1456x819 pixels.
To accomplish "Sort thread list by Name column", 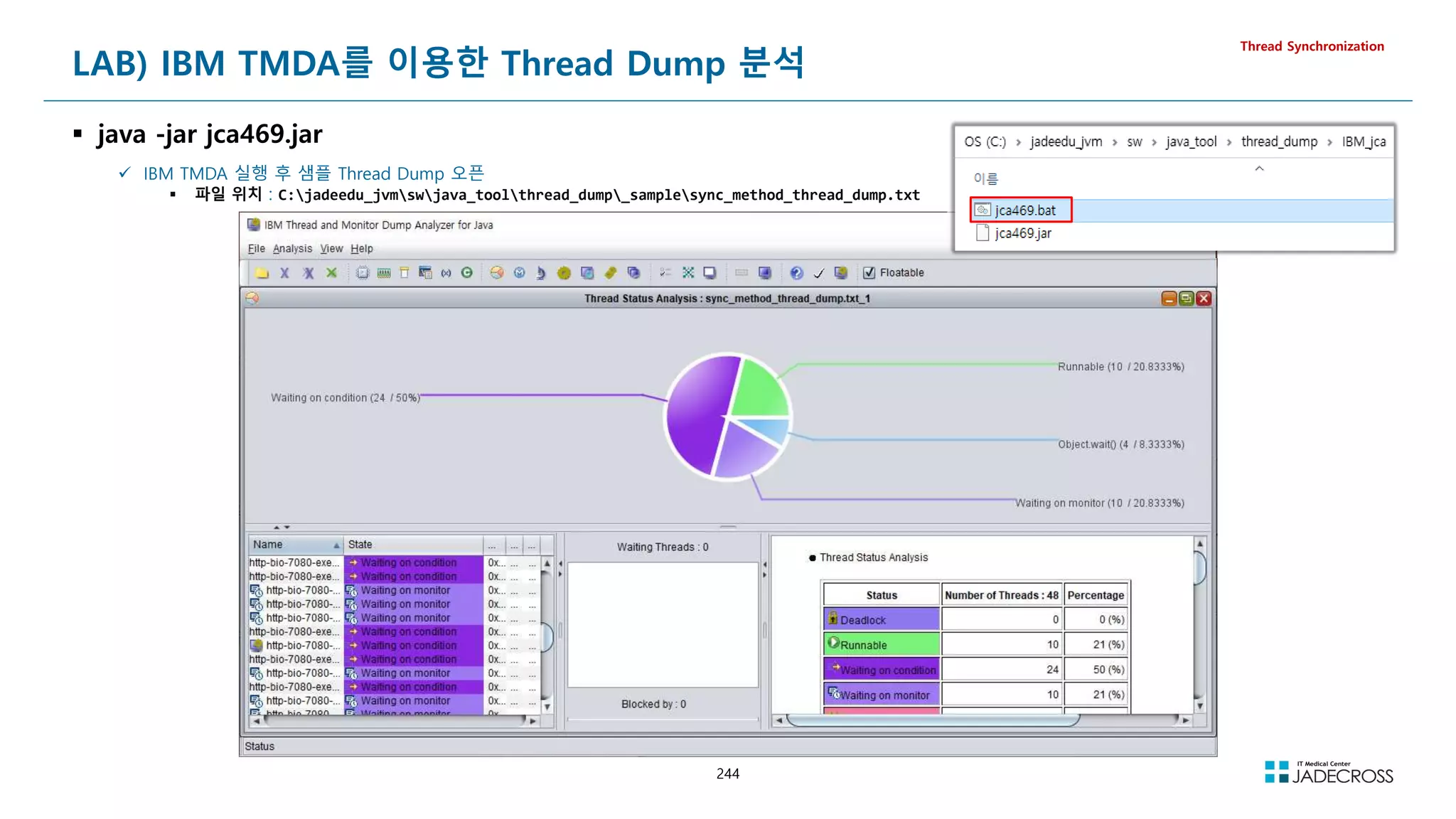I will pyautogui.click(x=295, y=545).
